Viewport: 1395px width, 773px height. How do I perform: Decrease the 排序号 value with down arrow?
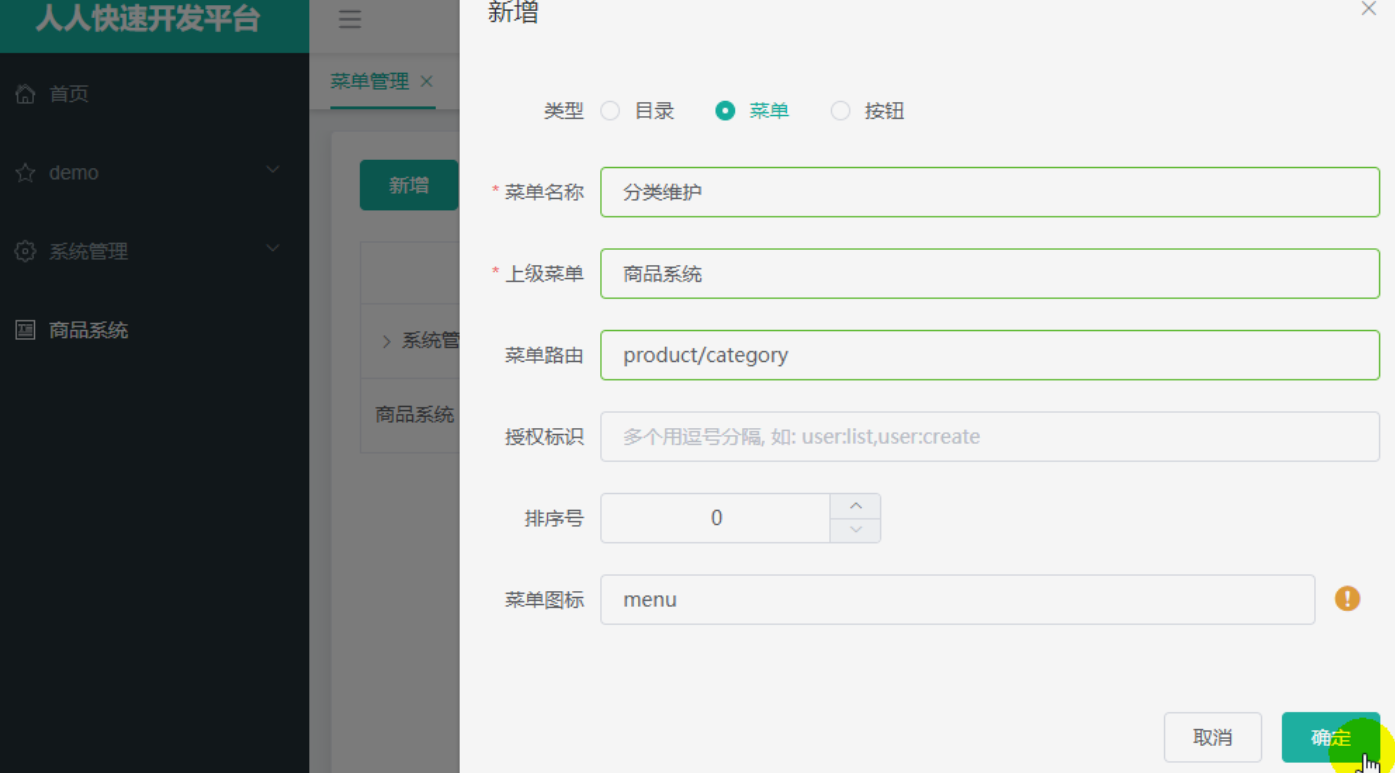pyautogui.click(x=855, y=530)
